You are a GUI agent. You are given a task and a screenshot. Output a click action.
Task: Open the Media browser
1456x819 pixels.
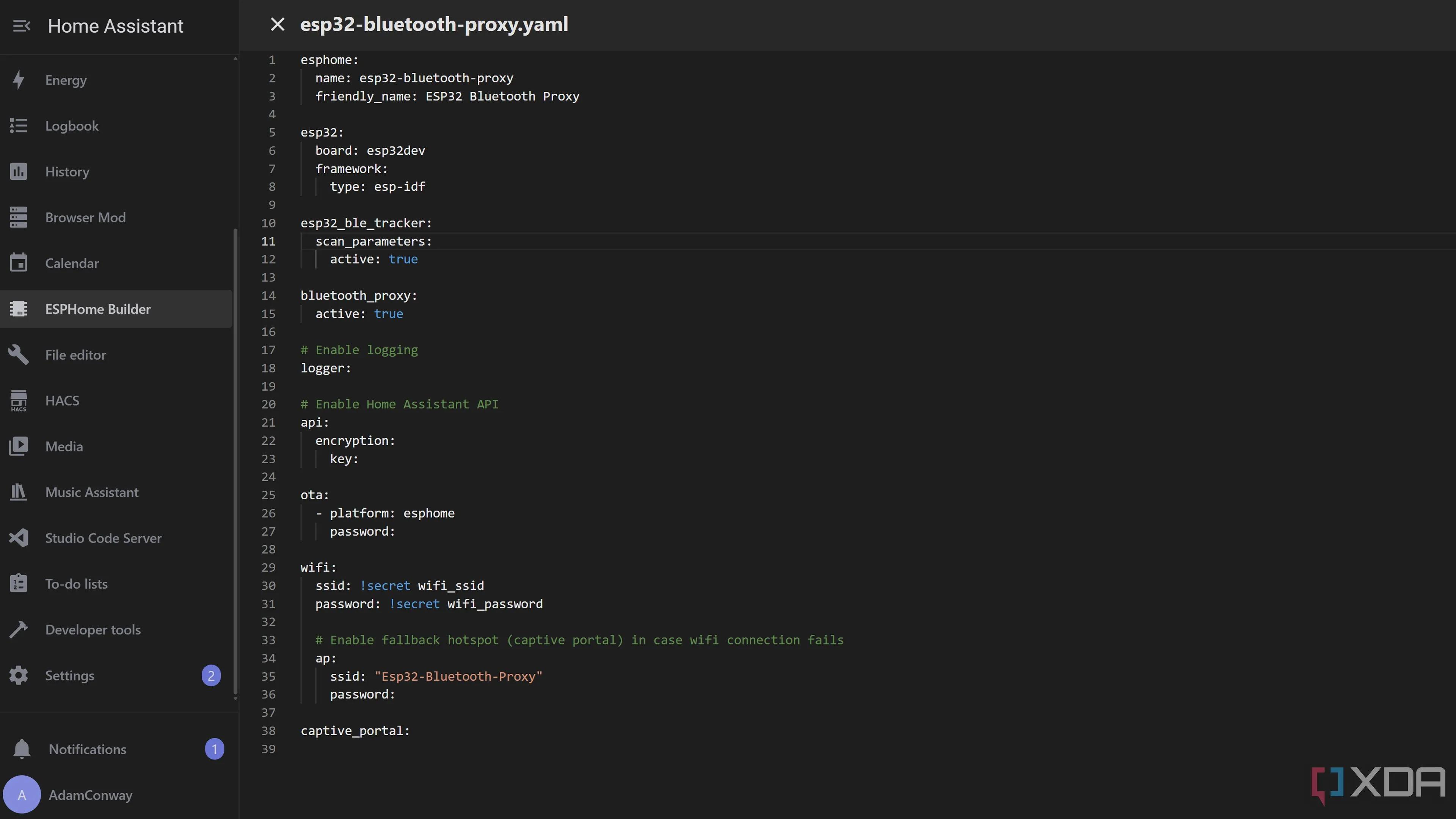116,446
